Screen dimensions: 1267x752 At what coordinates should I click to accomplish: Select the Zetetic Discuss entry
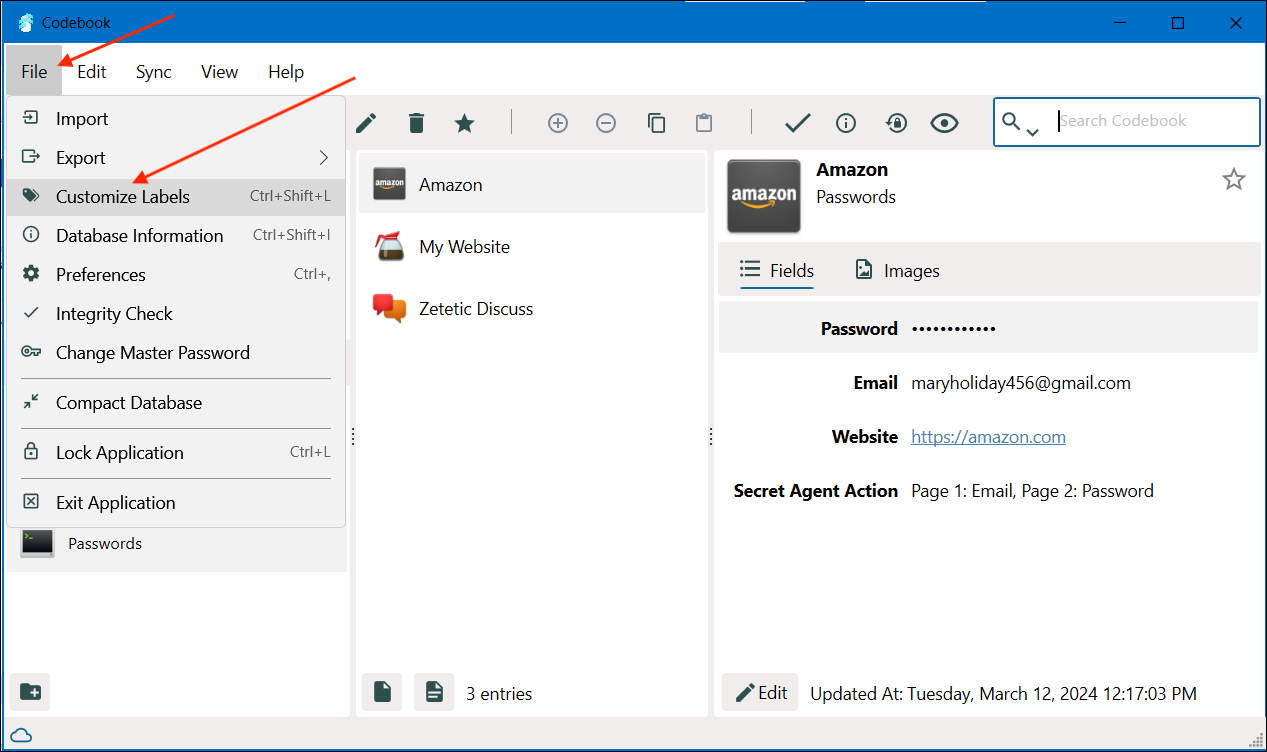click(x=532, y=308)
